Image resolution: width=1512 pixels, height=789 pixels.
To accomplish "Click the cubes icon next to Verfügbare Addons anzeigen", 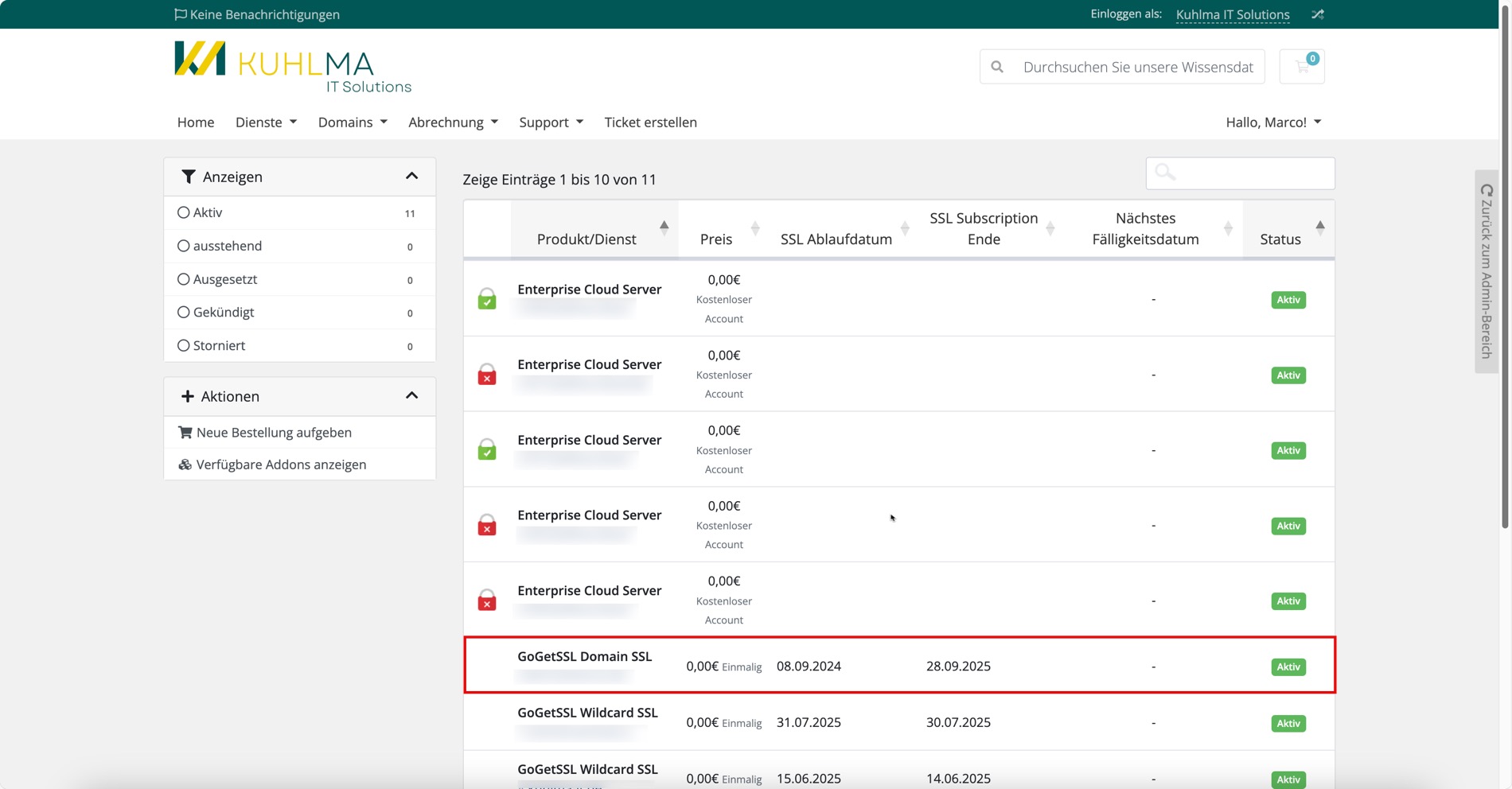I will click(185, 464).
